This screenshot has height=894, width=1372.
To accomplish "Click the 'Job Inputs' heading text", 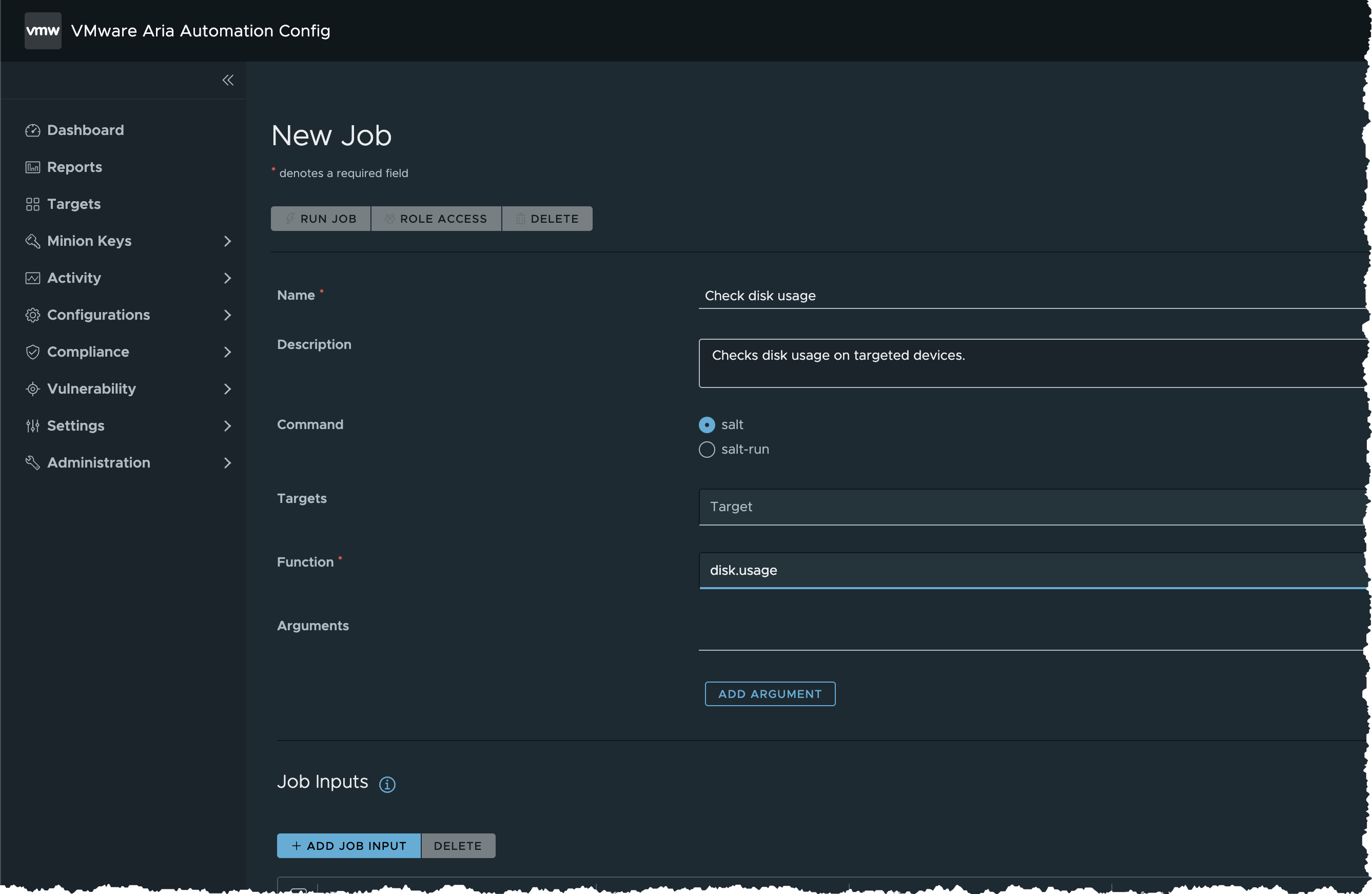I will tap(322, 782).
